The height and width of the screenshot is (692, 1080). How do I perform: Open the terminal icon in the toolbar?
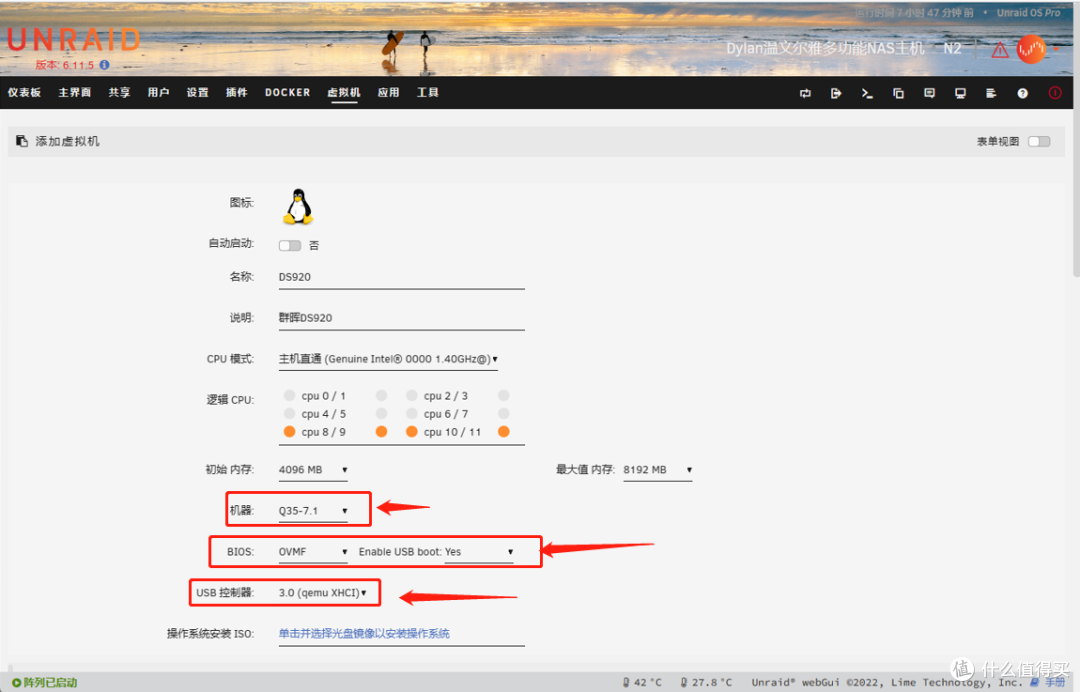click(867, 93)
